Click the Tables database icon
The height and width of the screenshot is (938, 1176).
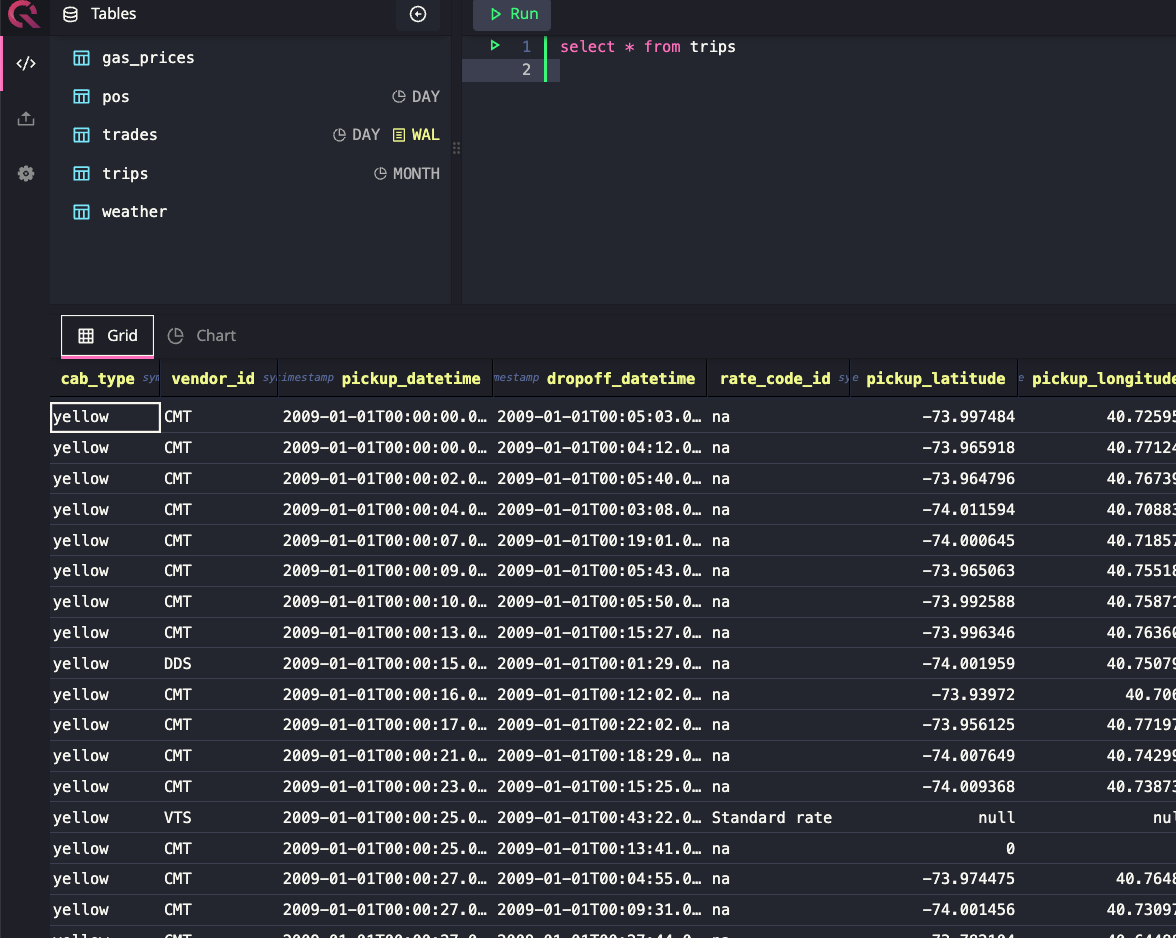70,14
